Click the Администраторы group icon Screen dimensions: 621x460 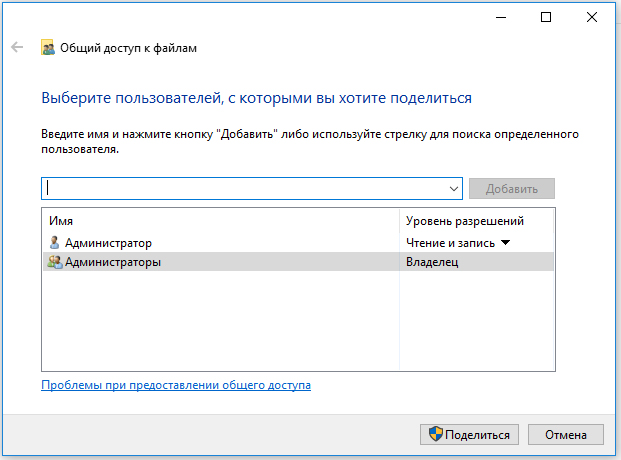(55, 262)
